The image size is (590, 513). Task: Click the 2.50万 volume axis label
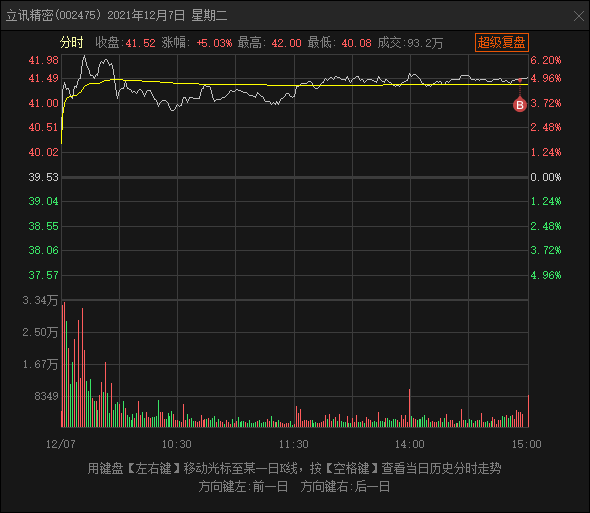coord(40,332)
